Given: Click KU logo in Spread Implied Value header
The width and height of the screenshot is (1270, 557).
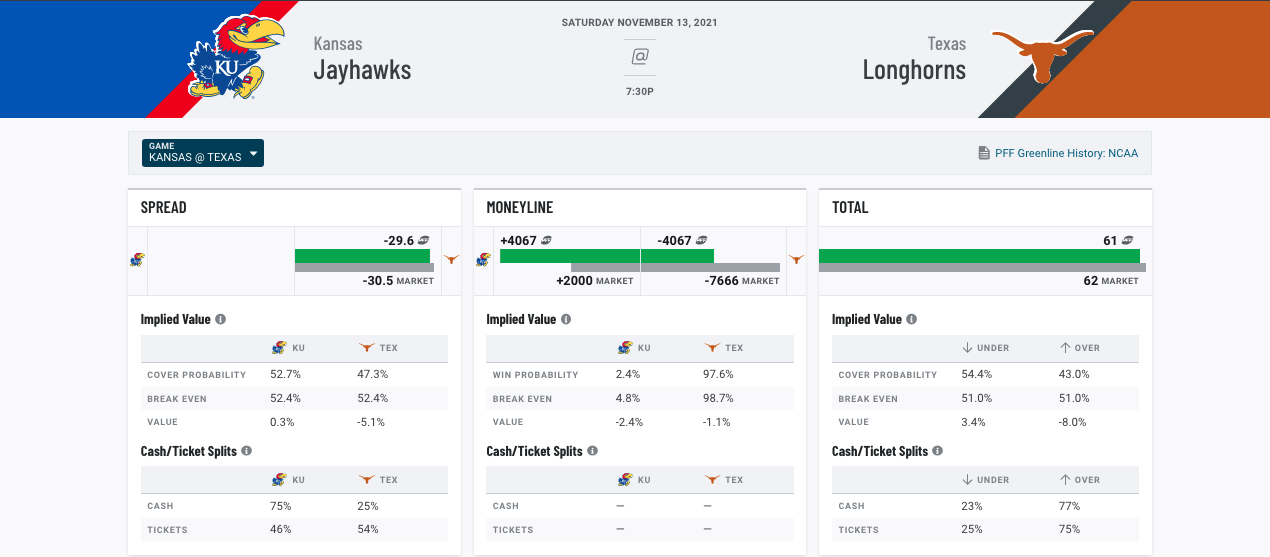Looking at the screenshot, I should pyautogui.click(x=279, y=348).
